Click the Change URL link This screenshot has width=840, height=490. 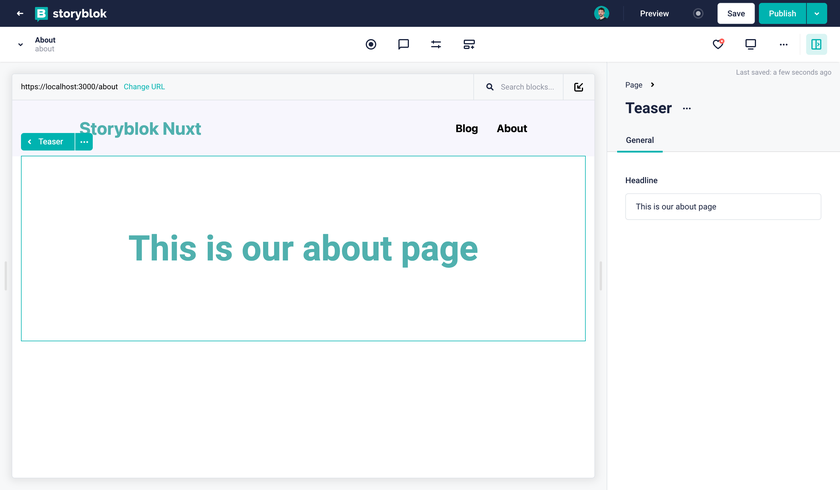(144, 87)
